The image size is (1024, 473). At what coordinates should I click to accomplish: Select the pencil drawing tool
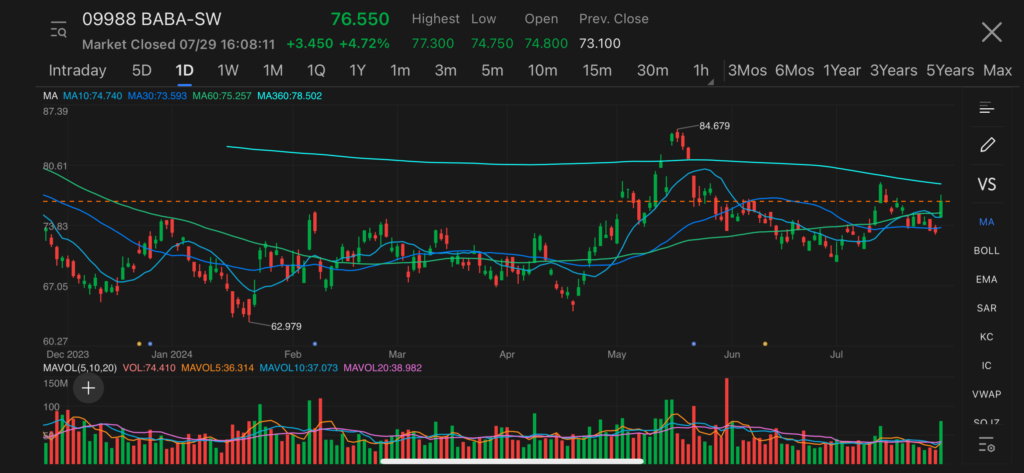987,145
